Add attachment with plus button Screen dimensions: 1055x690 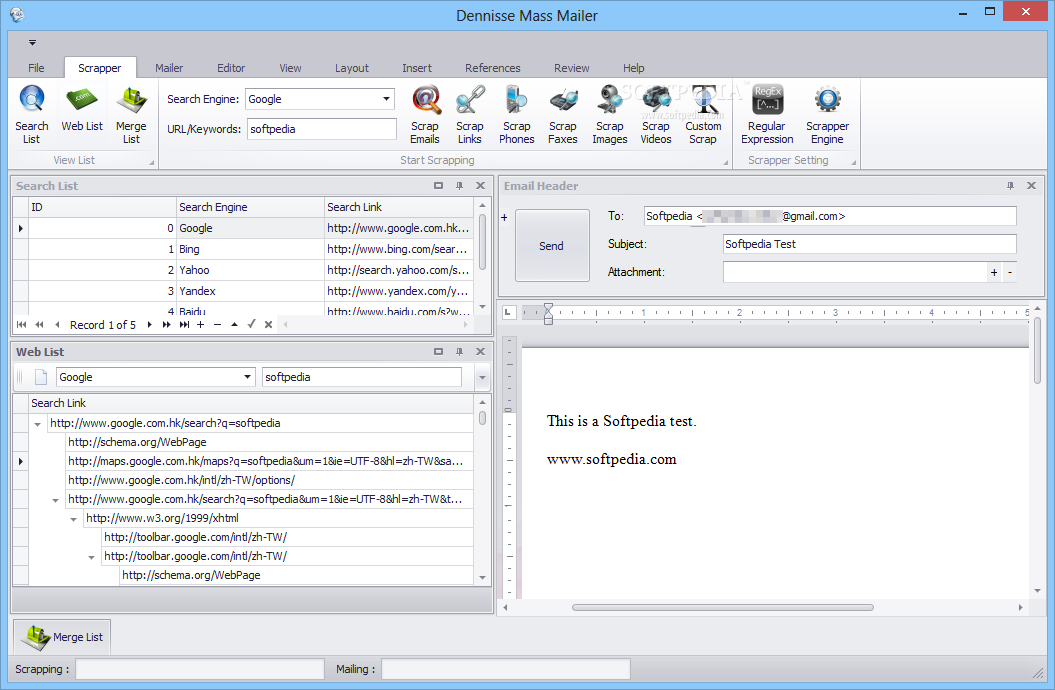[994, 272]
